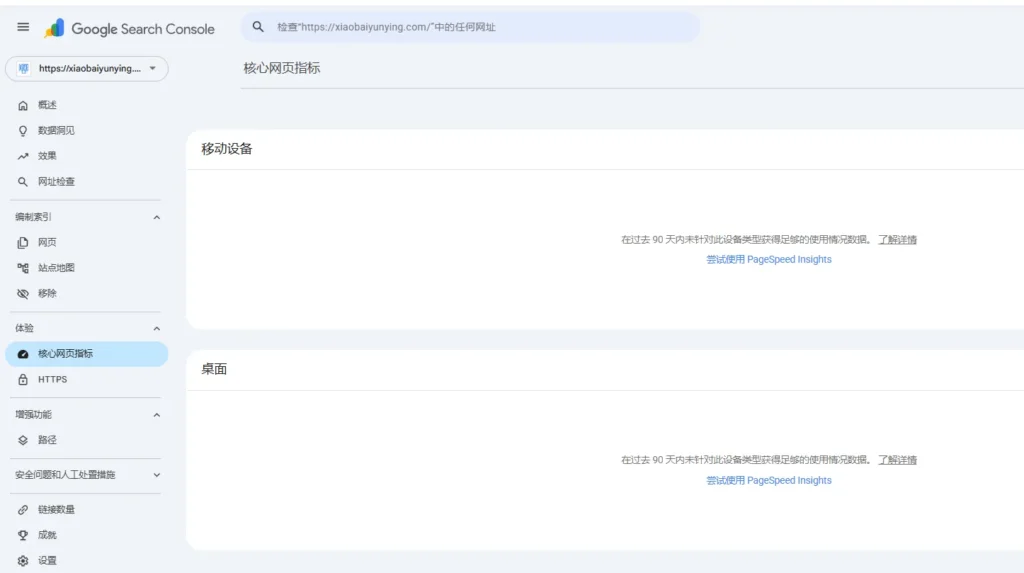Click the 增强功能 section heading

(33, 414)
